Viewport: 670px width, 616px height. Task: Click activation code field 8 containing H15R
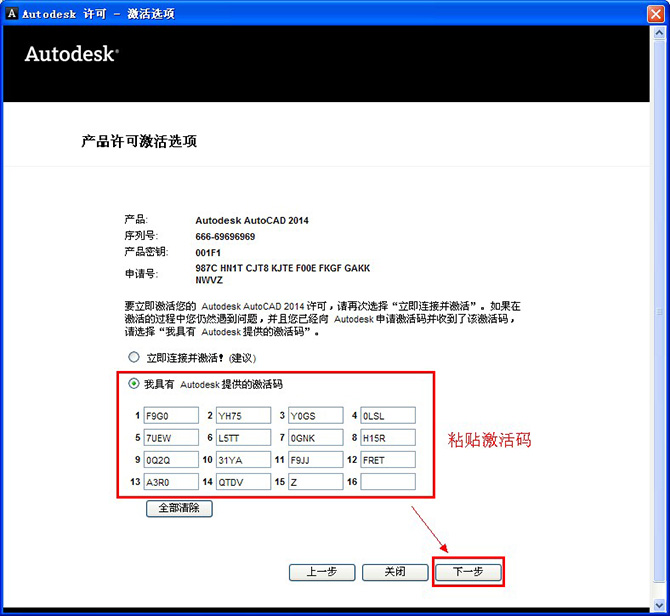point(388,437)
